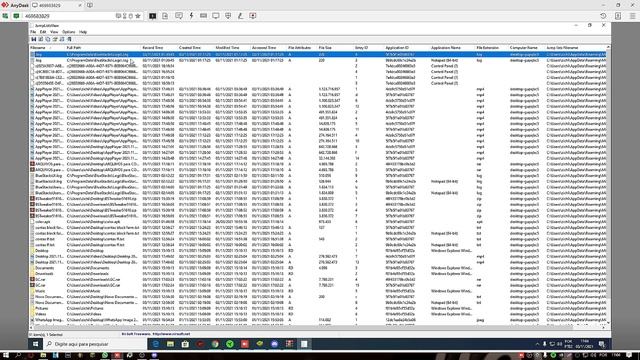
Task: Sort by the Full Path column header
Action: point(103,48)
